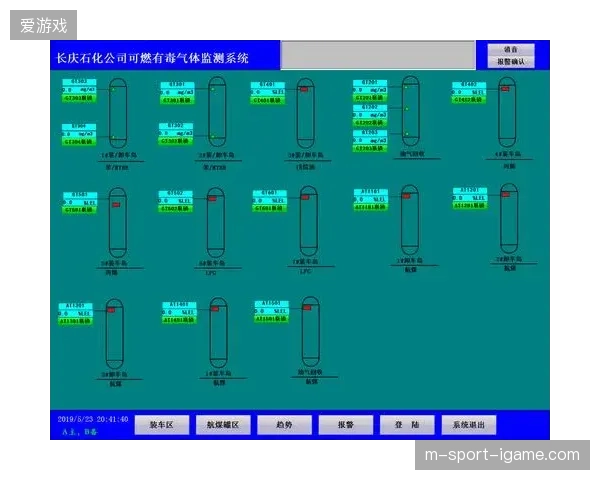Click the GT501联锁 interlock button
Viewport: 600px width, 480px height.
[x=80, y=210]
